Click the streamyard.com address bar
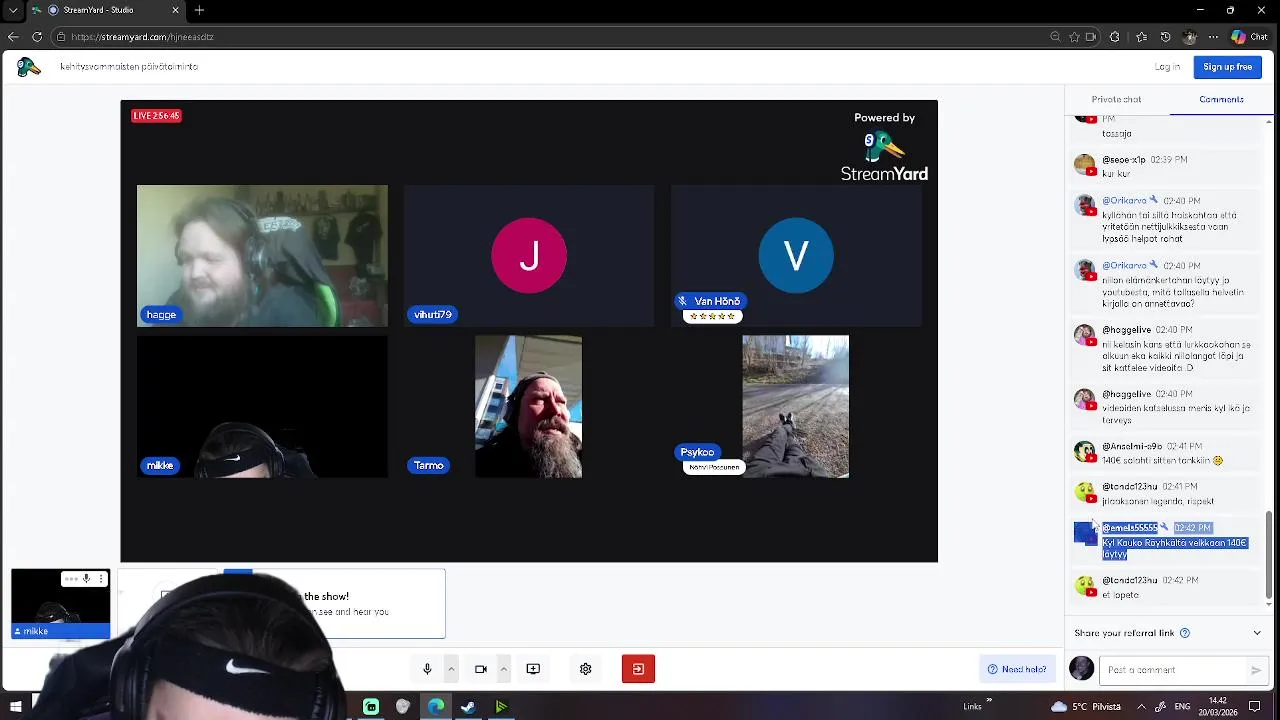Screen dimensions: 1280x720 (550, 37)
